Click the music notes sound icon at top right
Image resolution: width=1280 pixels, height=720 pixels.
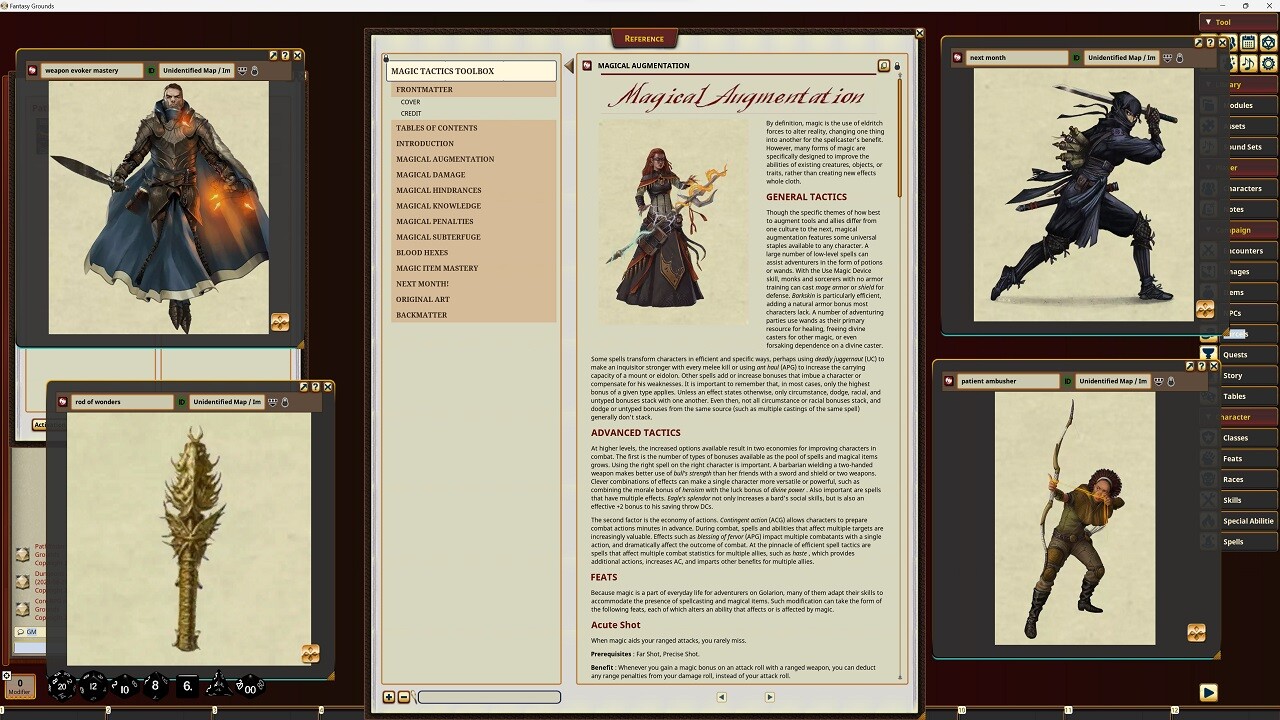[x=1248, y=63]
